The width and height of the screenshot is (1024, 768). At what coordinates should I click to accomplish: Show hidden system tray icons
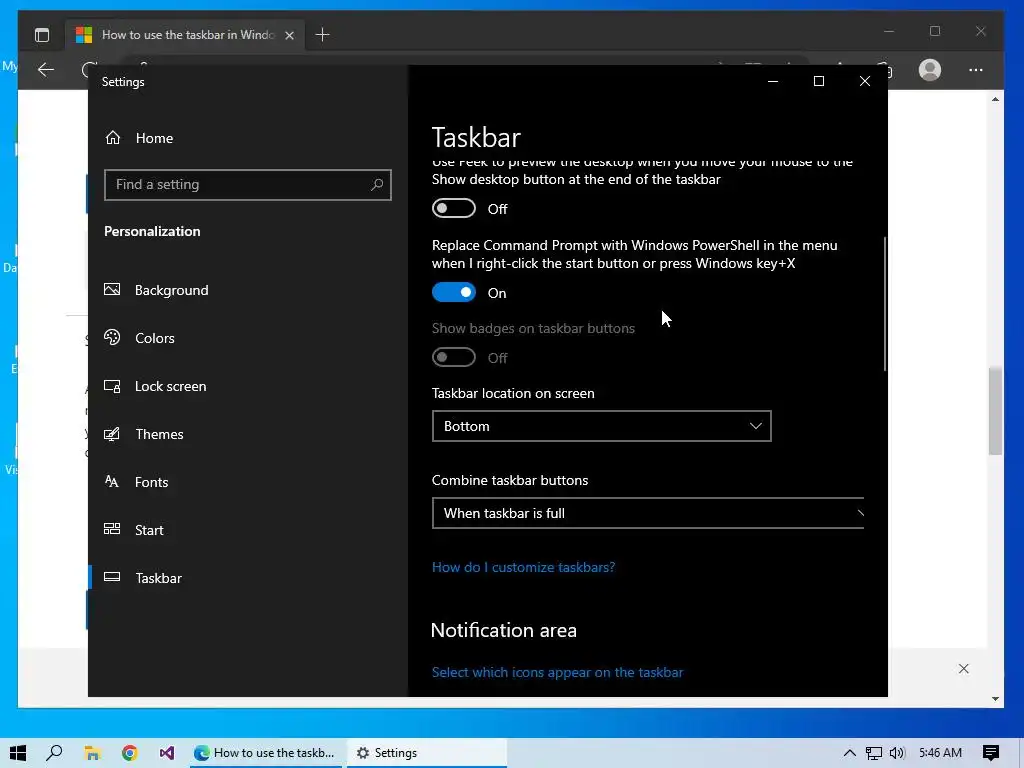point(850,753)
